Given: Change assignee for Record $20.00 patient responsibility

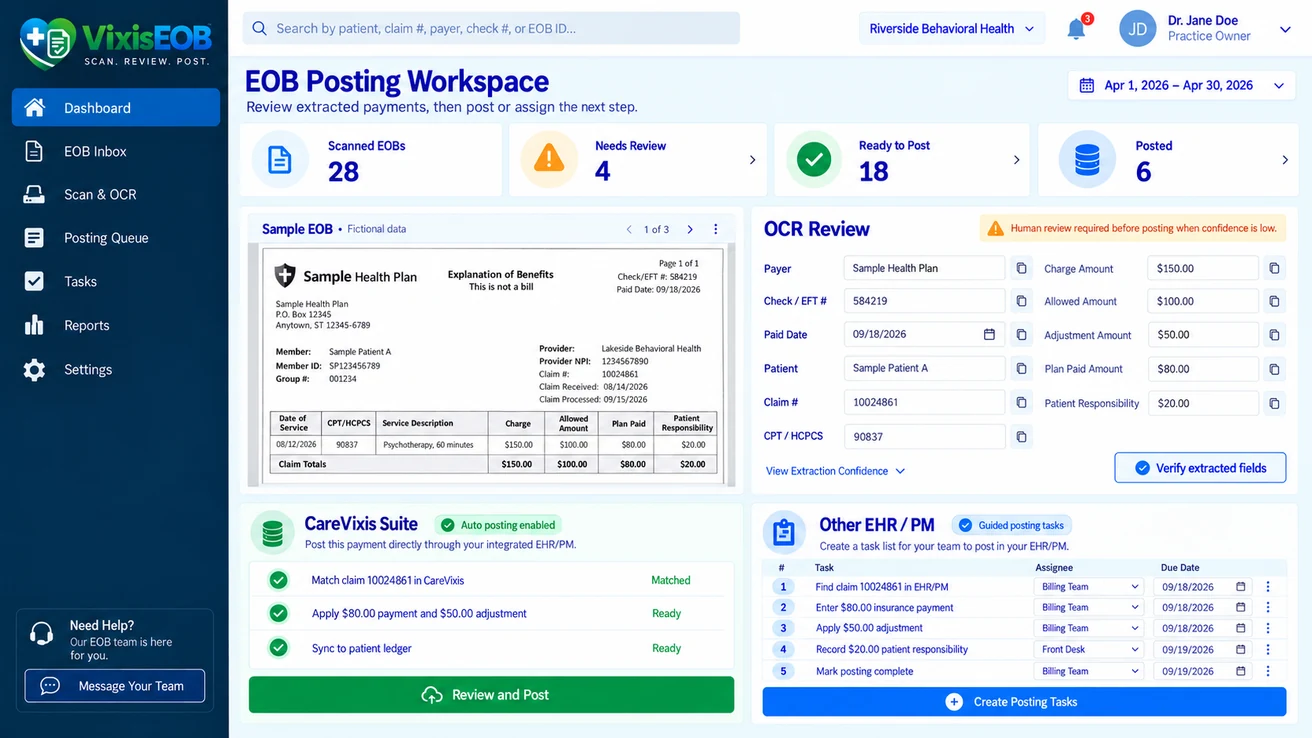Looking at the screenshot, I should [x=1089, y=649].
